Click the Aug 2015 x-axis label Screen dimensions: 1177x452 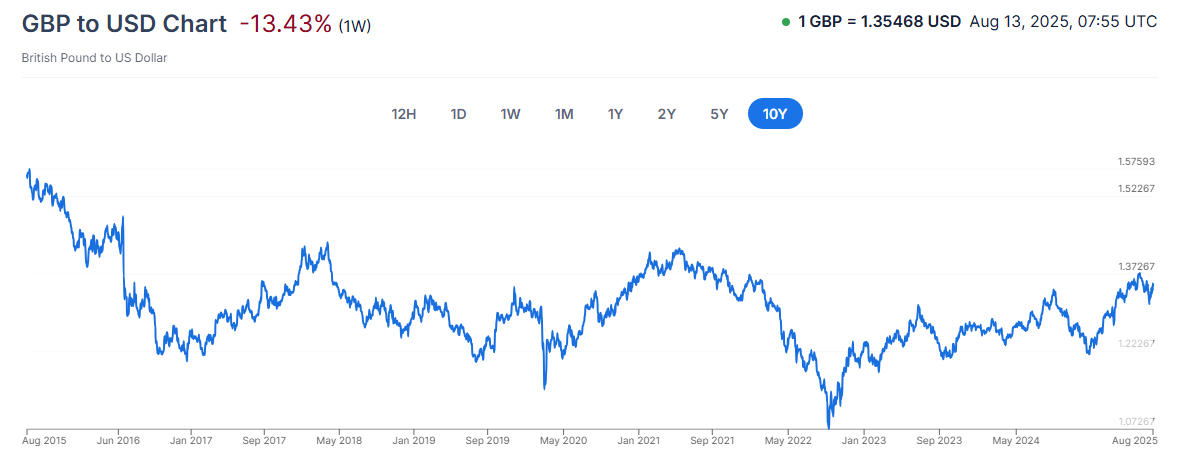click(45, 439)
